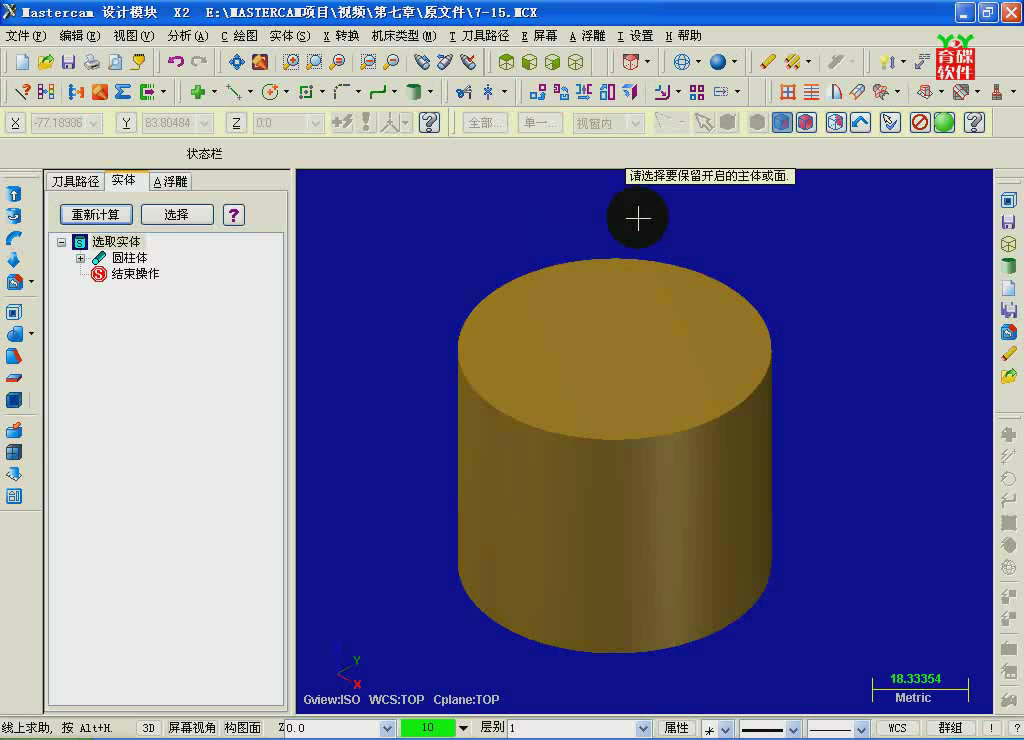Expand the 圆柱体 tree node
1024x740 pixels.
pos(80,259)
